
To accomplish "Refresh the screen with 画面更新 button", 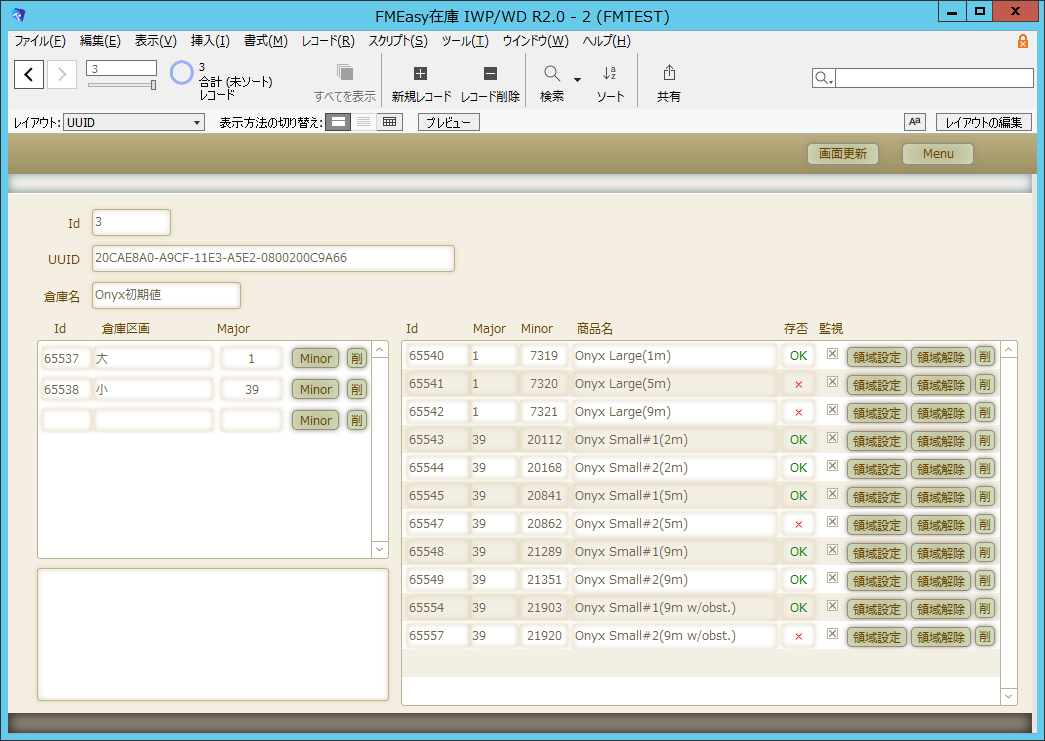I will [x=842, y=154].
